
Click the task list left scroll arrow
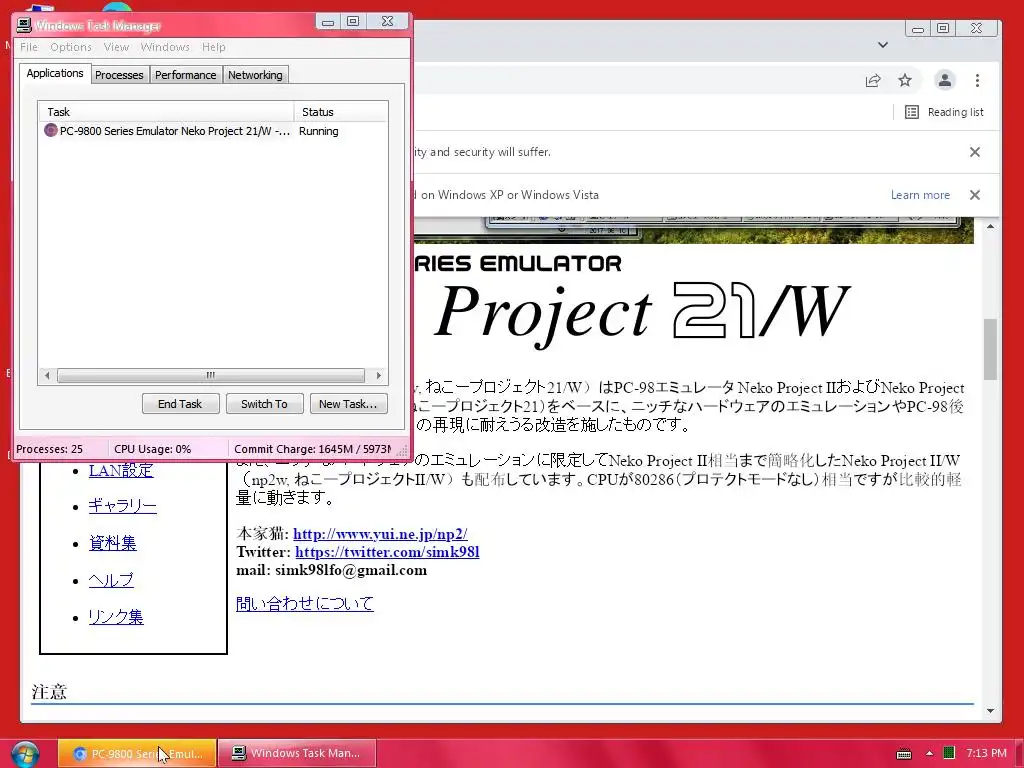[x=47, y=376]
